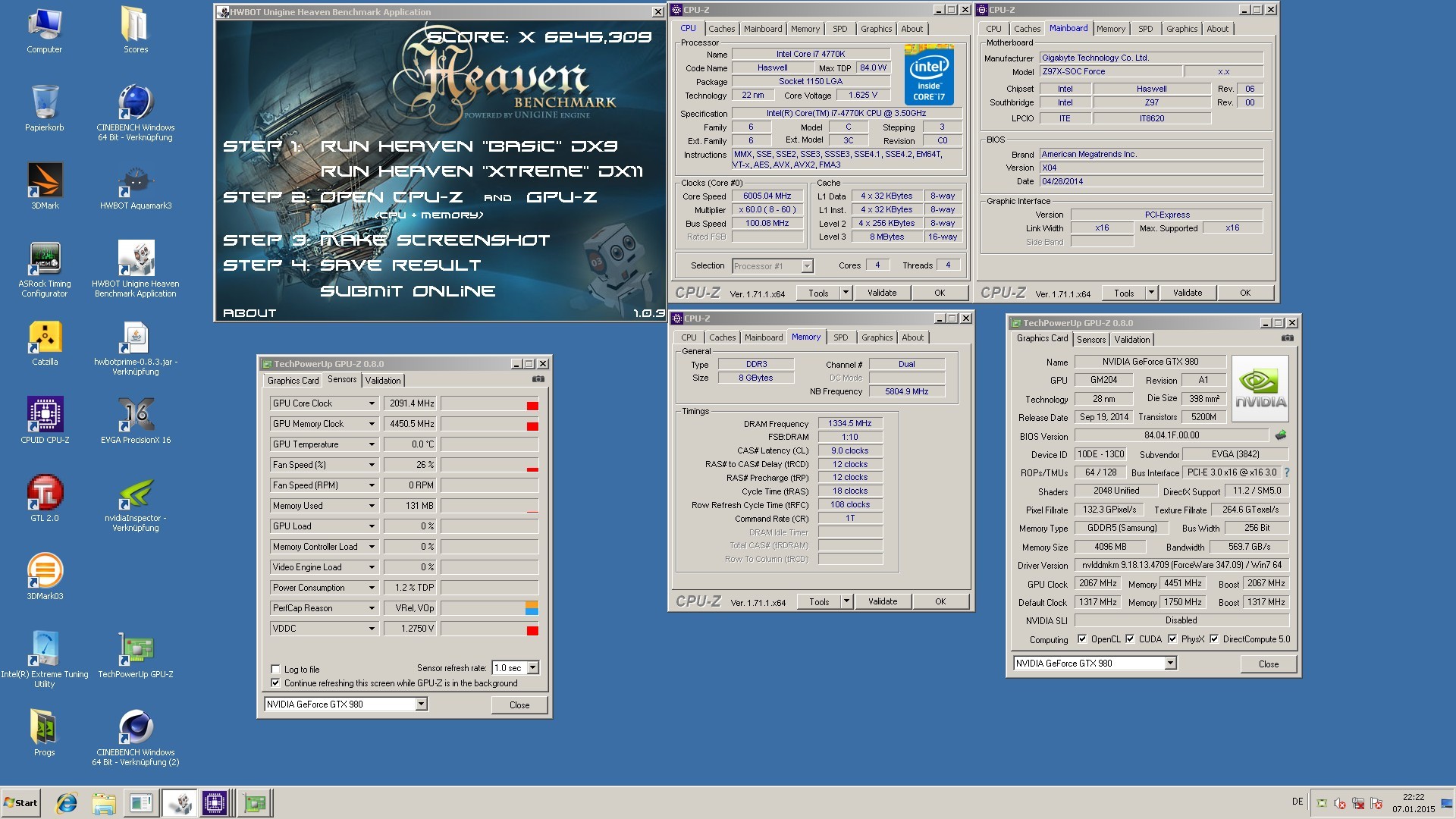Click the NVIDIA logo in GPU-Z
This screenshot has height=819, width=1456.
1260,388
